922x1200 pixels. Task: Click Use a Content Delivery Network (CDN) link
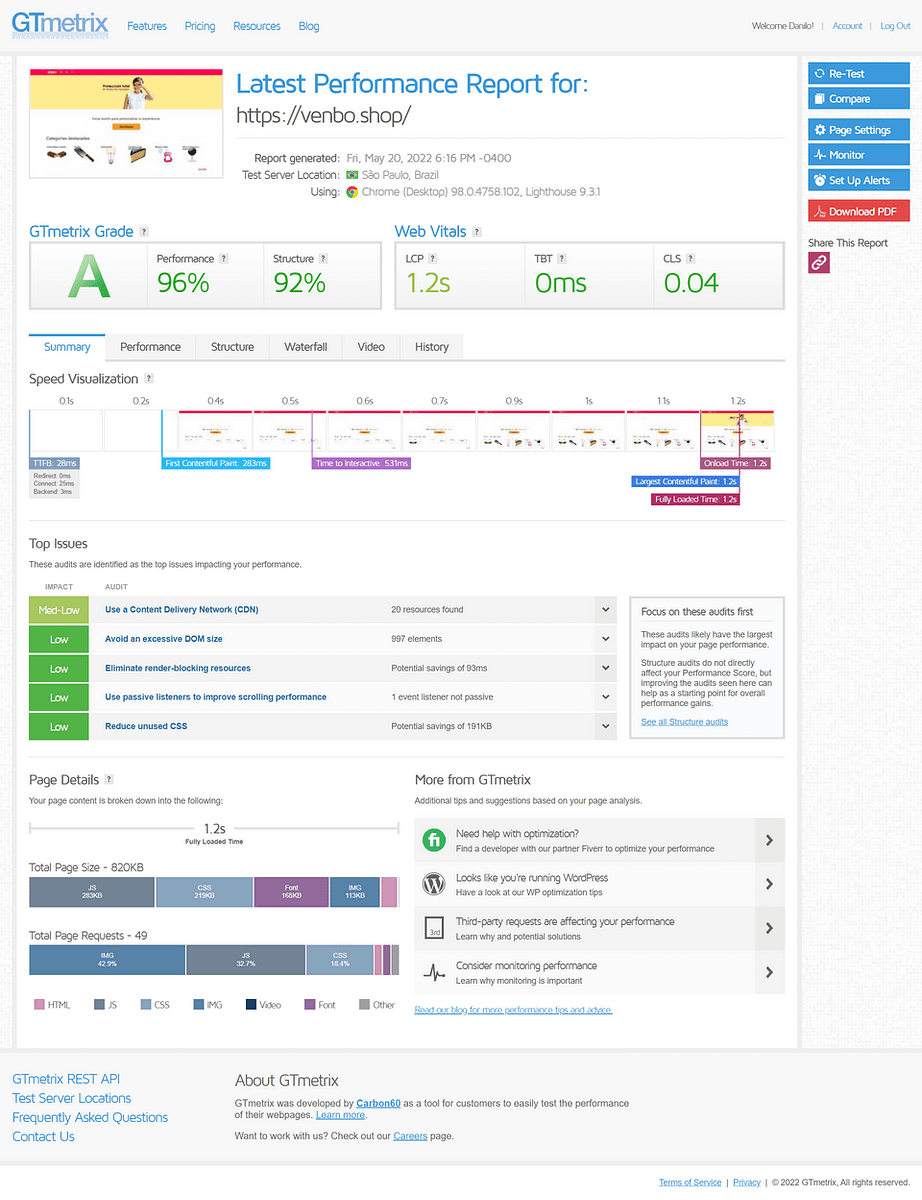(181, 609)
